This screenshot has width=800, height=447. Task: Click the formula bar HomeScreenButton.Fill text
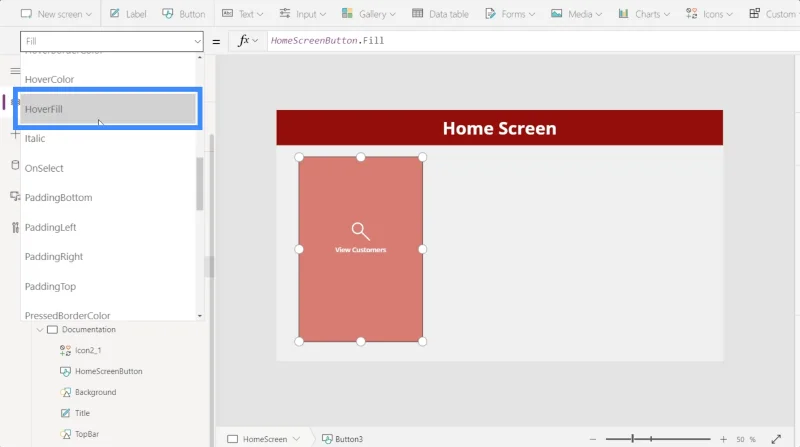328,41
